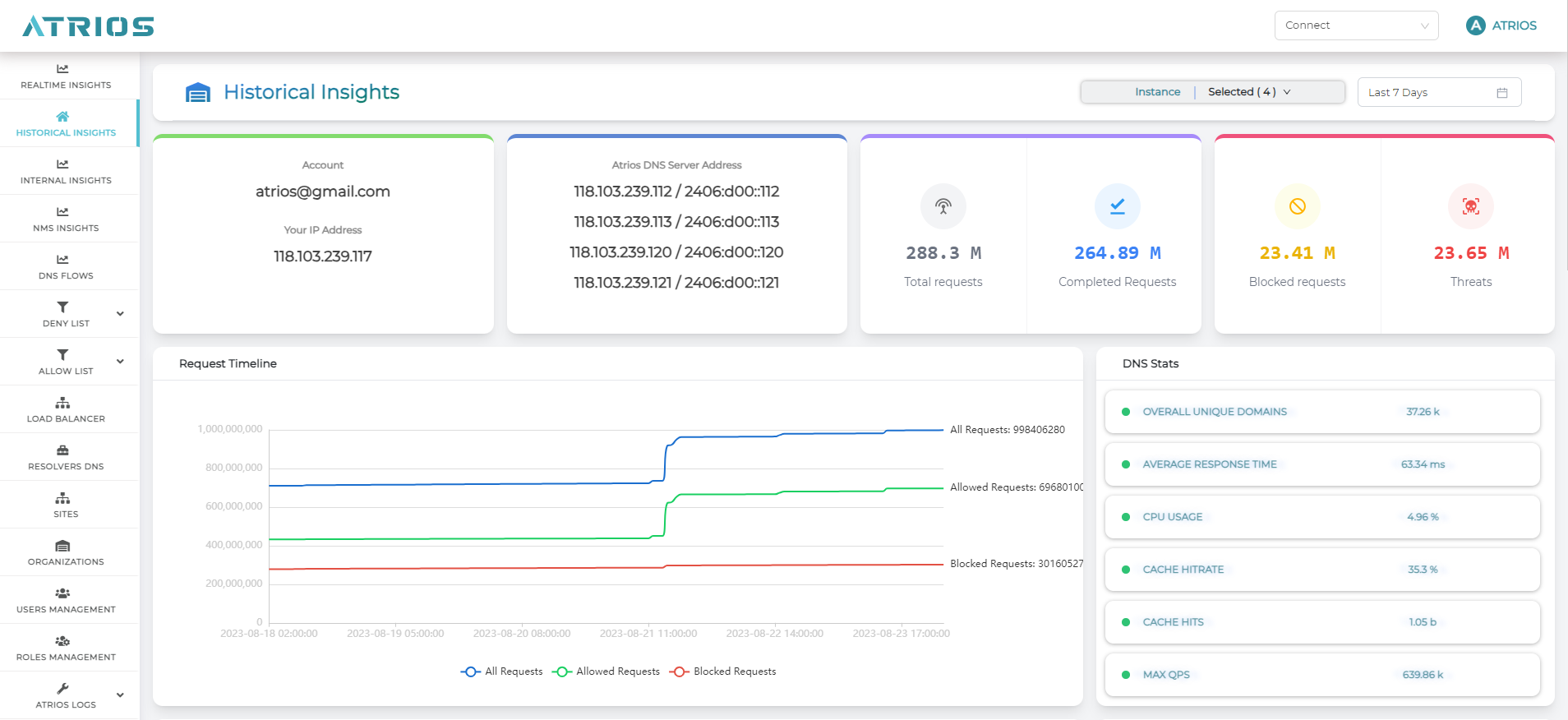Expand the Deny List submenu chevron
This screenshot has height=720, width=1568.
click(120, 314)
